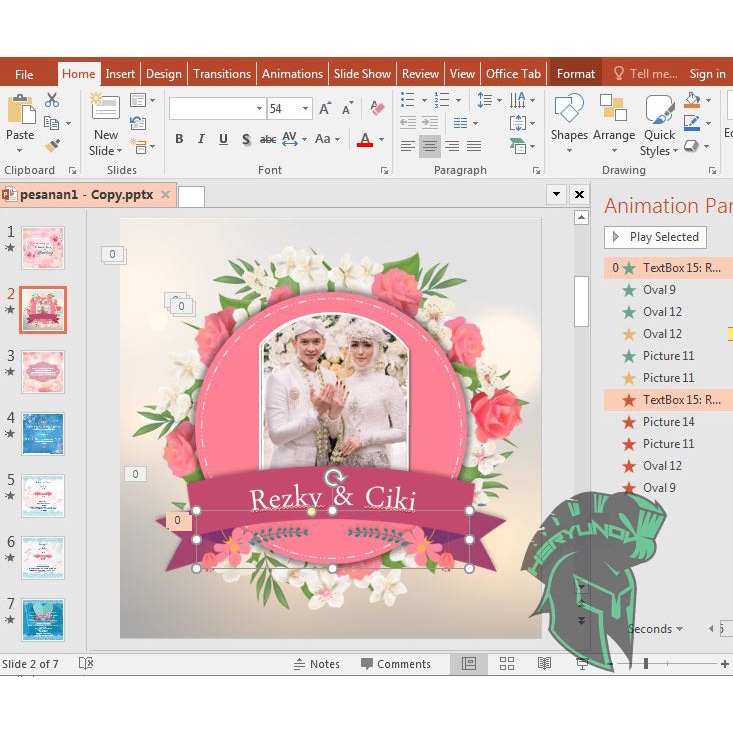This screenshot has width=733, height=733.
Task: Click the Font dialog launcher
Action: click(384, 171)
